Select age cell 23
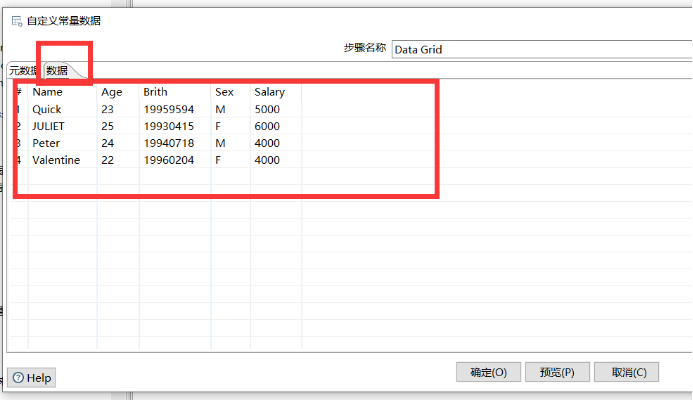This screenshot has width=693, height=401. click(x=118, y=109)
